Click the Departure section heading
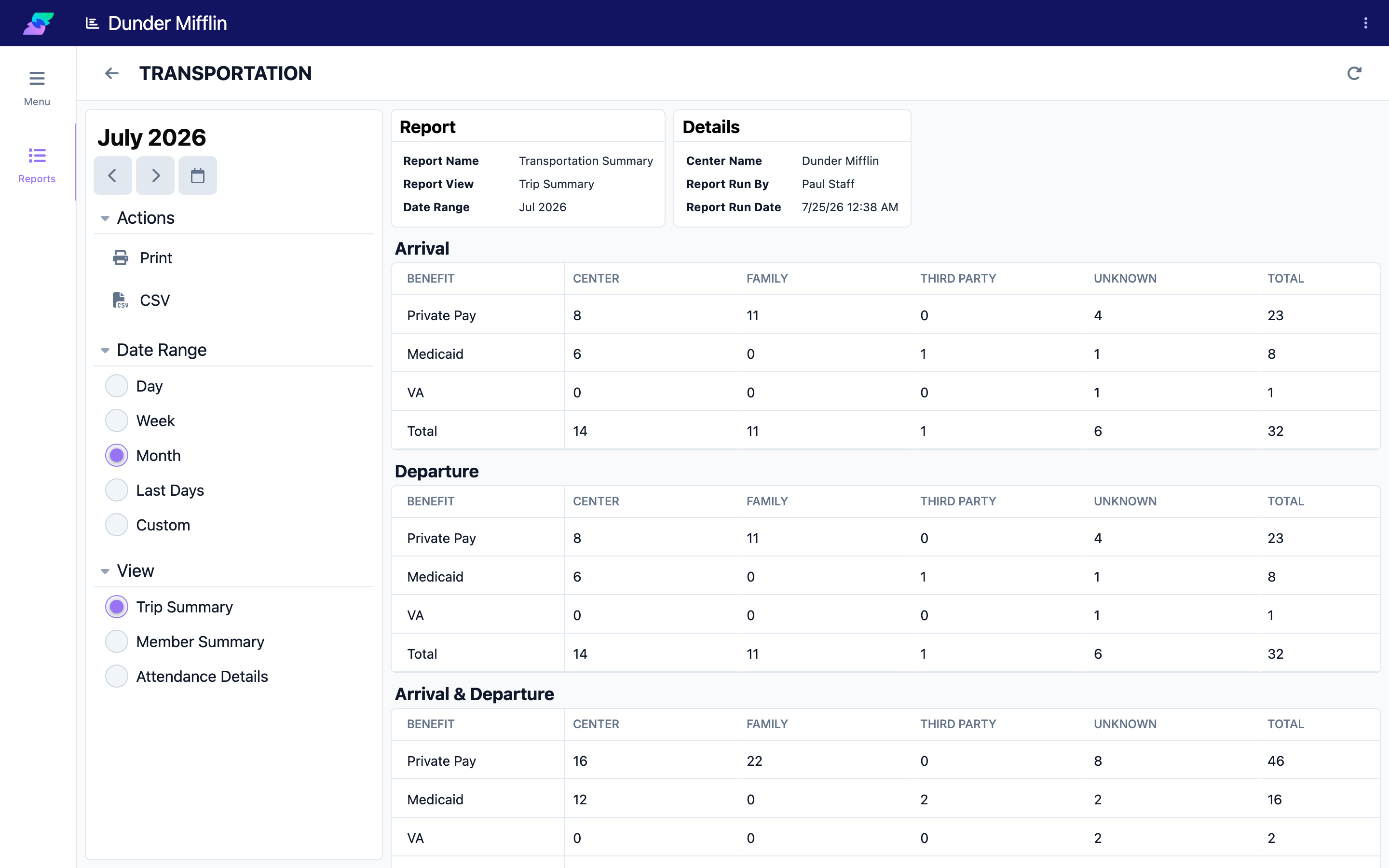 pos(436,471)
